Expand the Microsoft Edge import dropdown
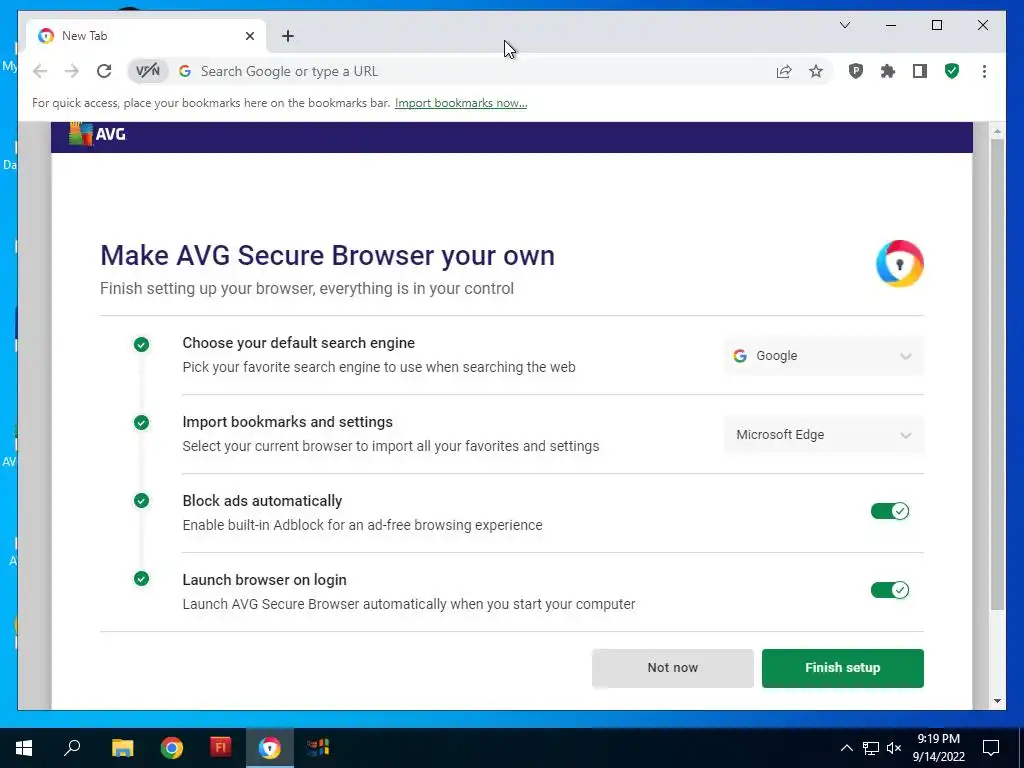The height and width of the screenshot is (768, 1024). tap(823, 435)
